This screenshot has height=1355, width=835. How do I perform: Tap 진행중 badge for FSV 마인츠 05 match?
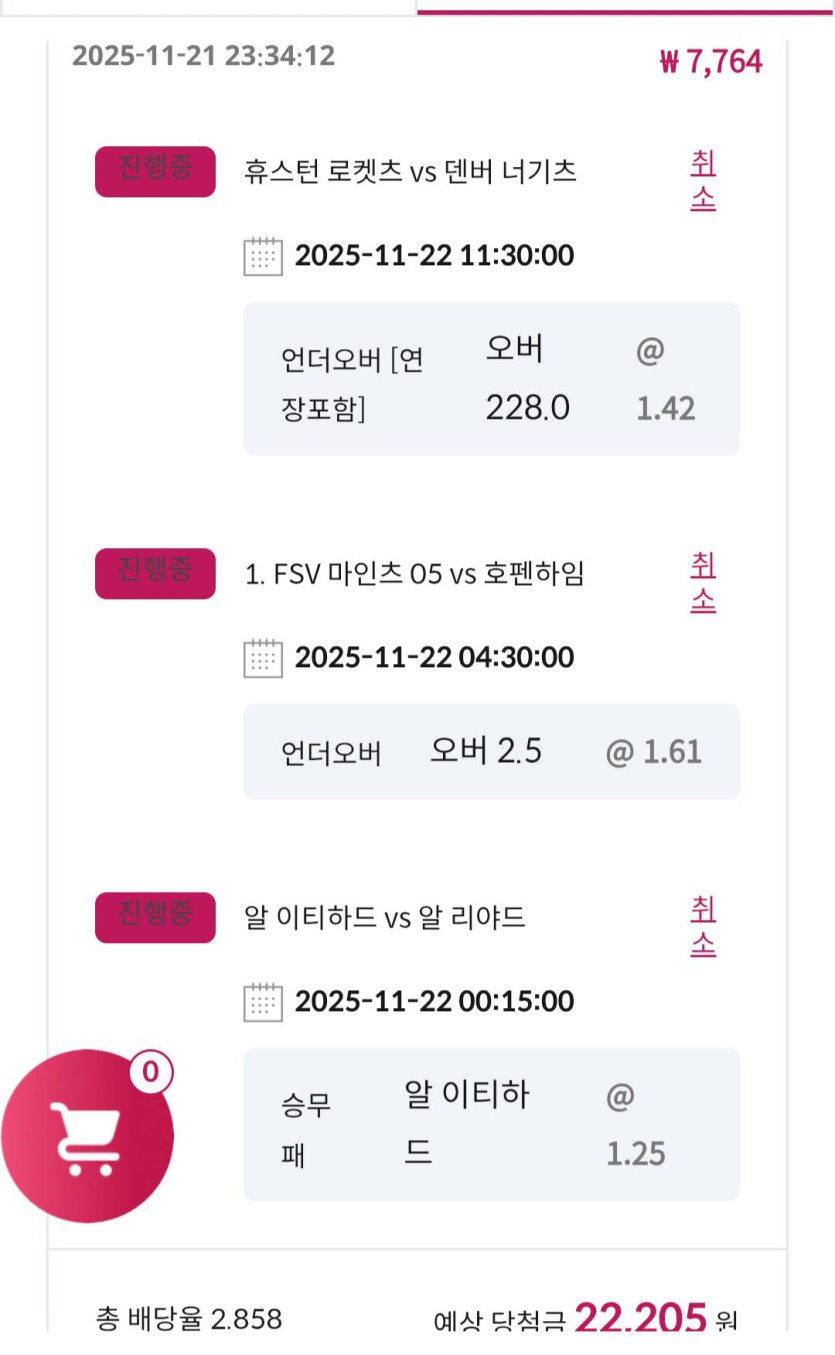[x=155, y=573]
